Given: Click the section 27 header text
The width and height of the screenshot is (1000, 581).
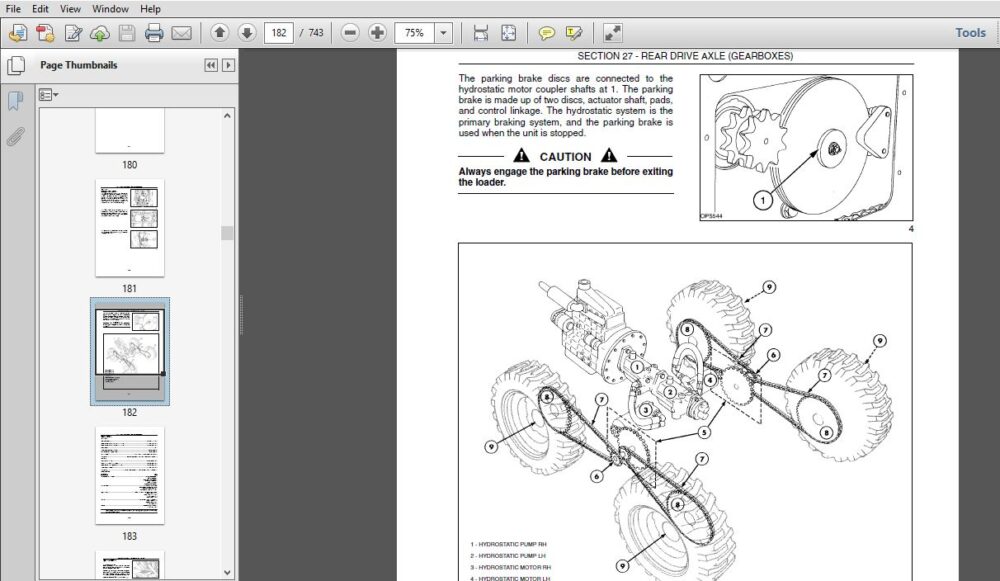Looking at the screenshot, I should coord(685,56).
